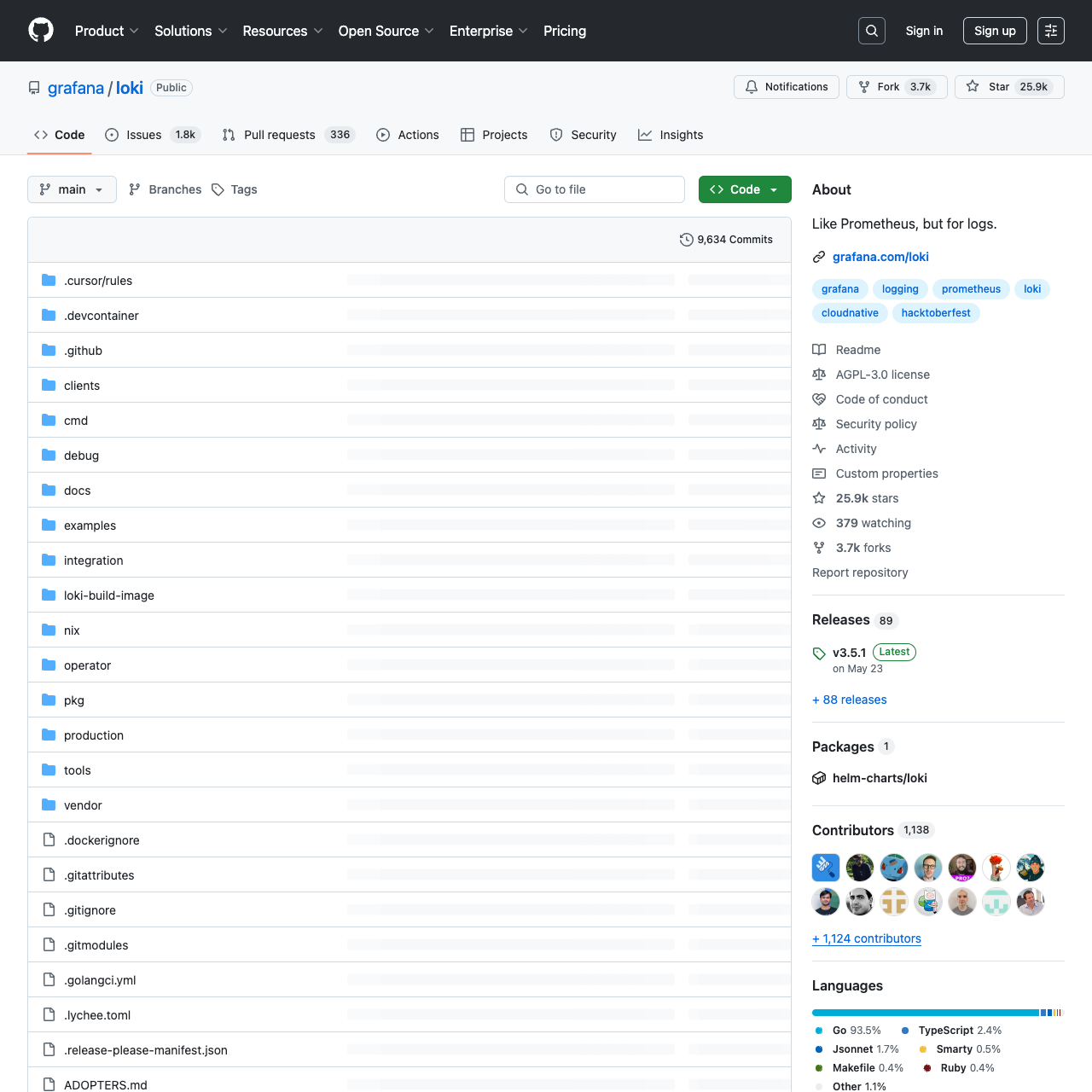Open the main branch selector dropdown
Viewport: 1092px width, 1092px height.
(72, 189)
